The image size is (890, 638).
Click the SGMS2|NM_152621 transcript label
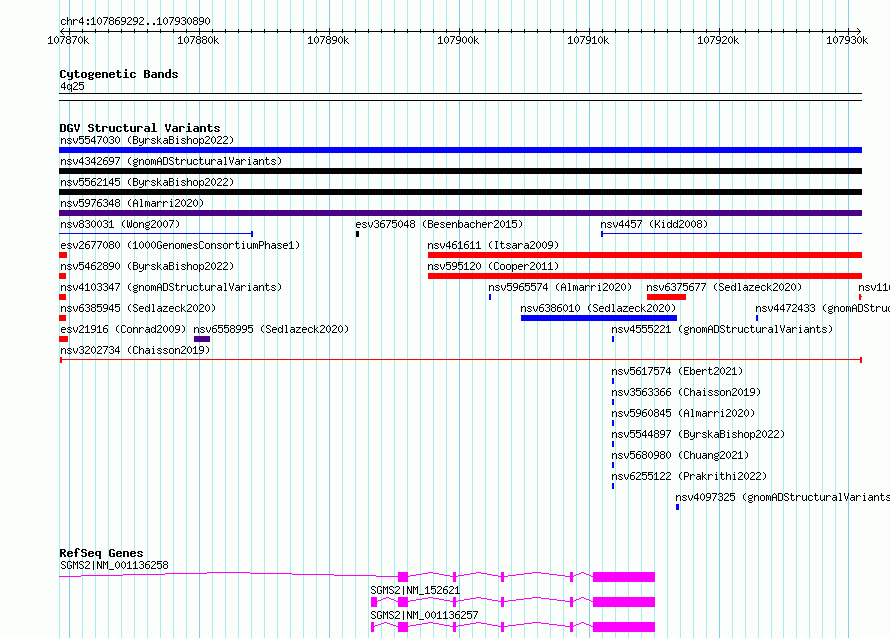click(x=415, y=590)
